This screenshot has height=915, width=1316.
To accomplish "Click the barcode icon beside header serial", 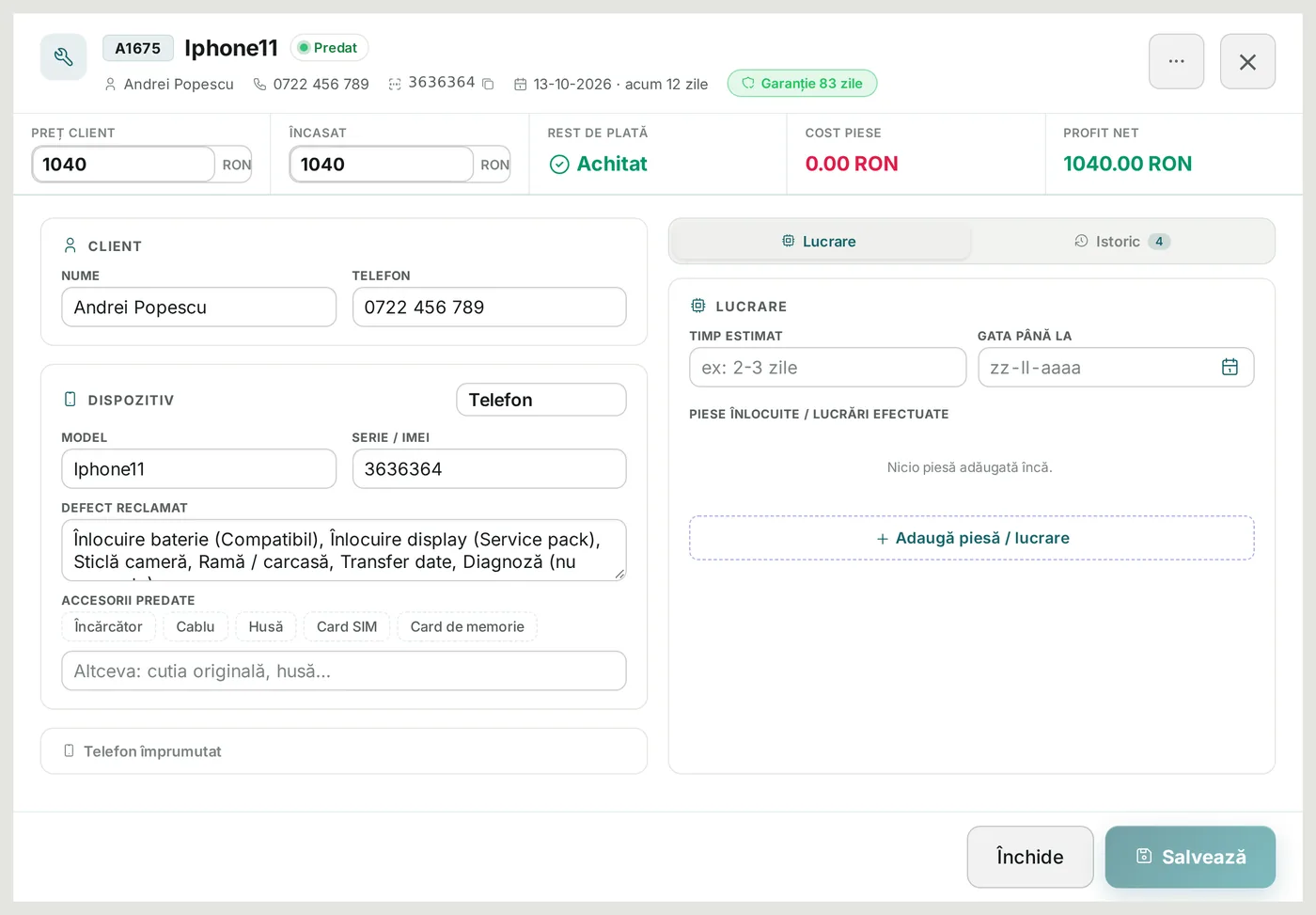I will click(395, 84).
